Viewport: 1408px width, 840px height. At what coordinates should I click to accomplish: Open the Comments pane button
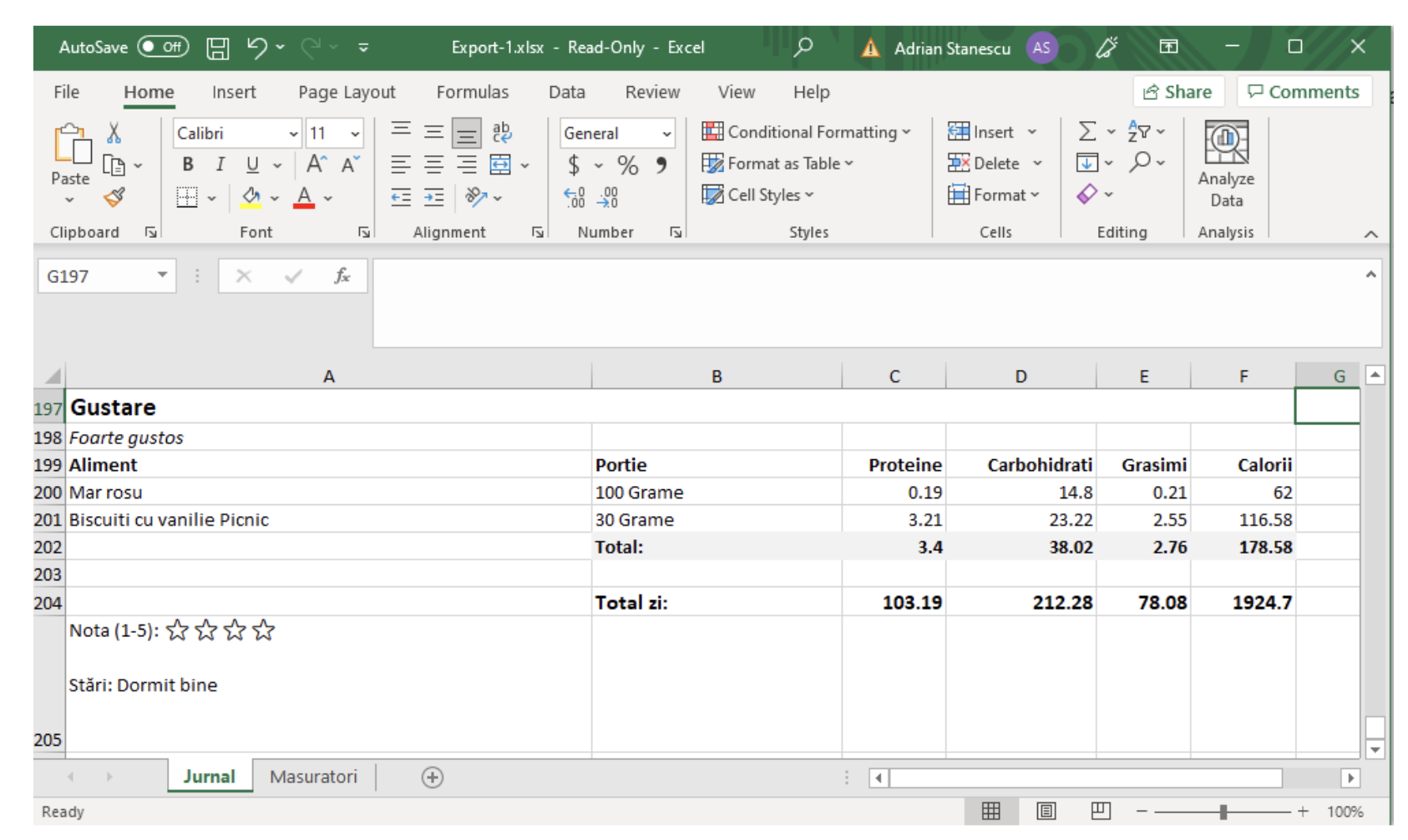click(x=1303, y=92)
